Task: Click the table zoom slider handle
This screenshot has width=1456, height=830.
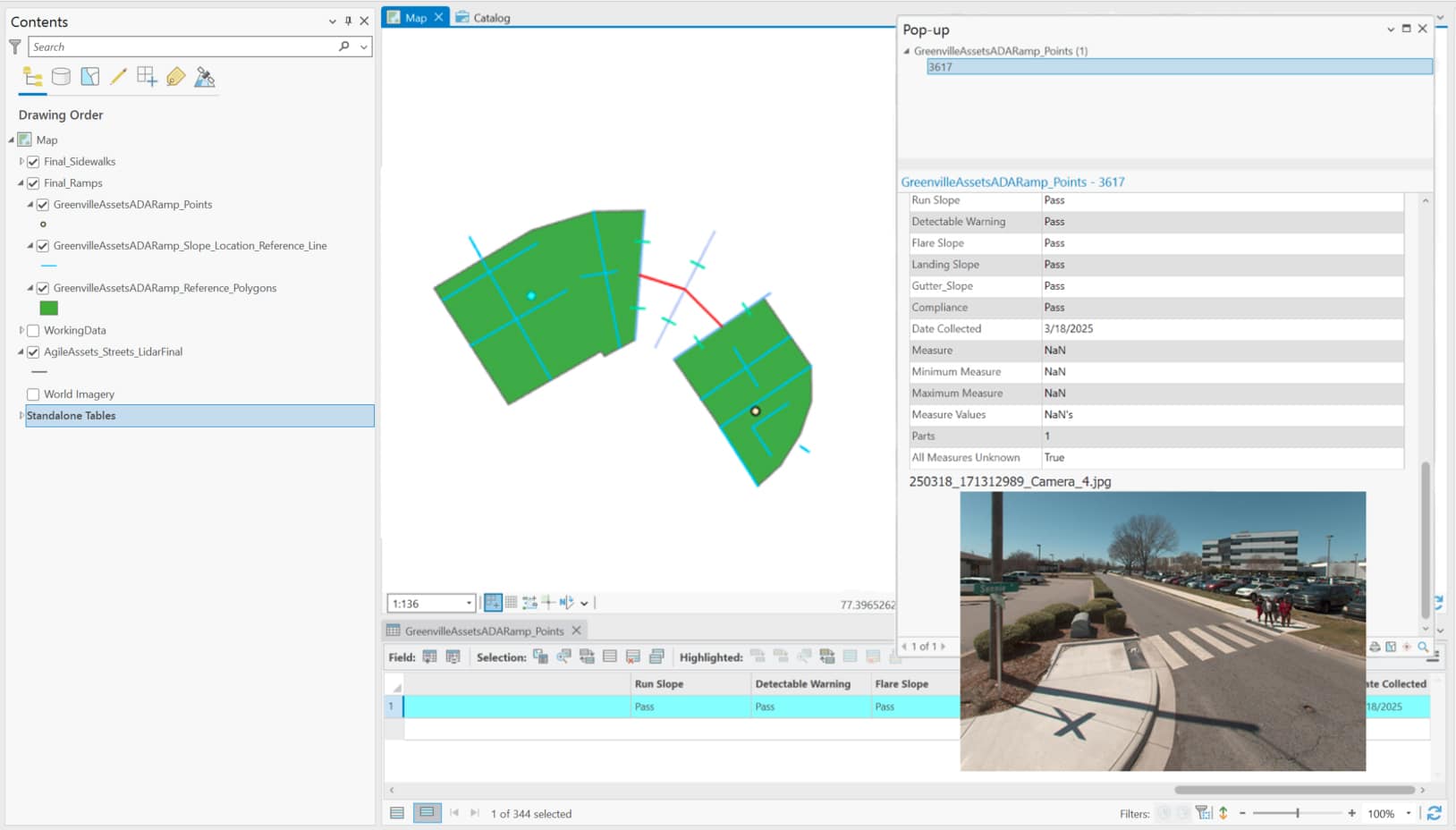Action: click(x=1298, y=813)
